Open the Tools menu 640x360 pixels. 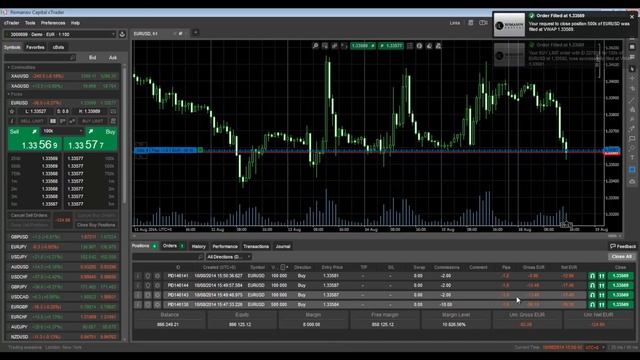coord(30,23)
